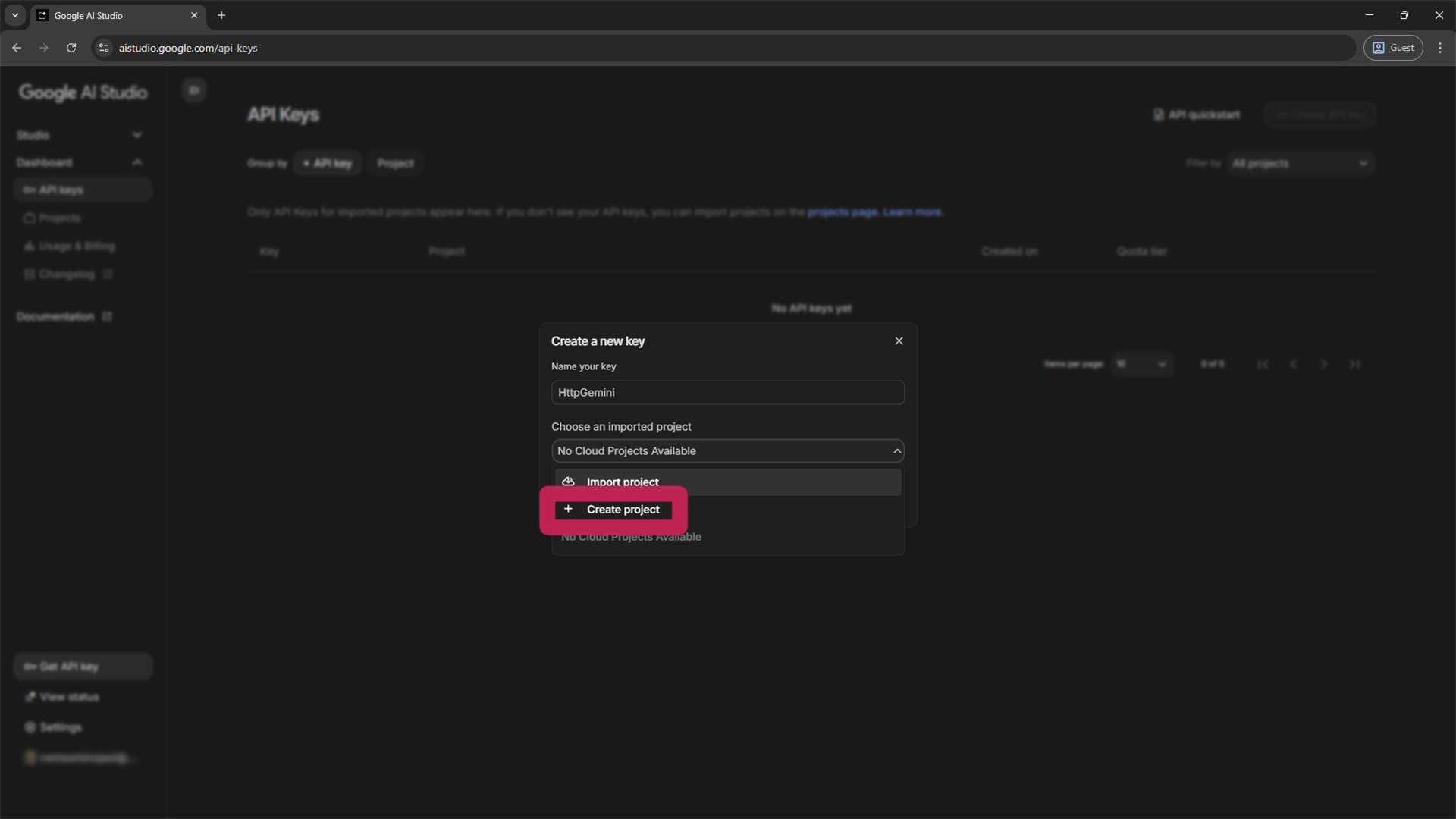The width and height of the screenshot is (1456, 819).
Task: Open items per page dropdown
Action: pyautogui.click(x=1141, y=364)
